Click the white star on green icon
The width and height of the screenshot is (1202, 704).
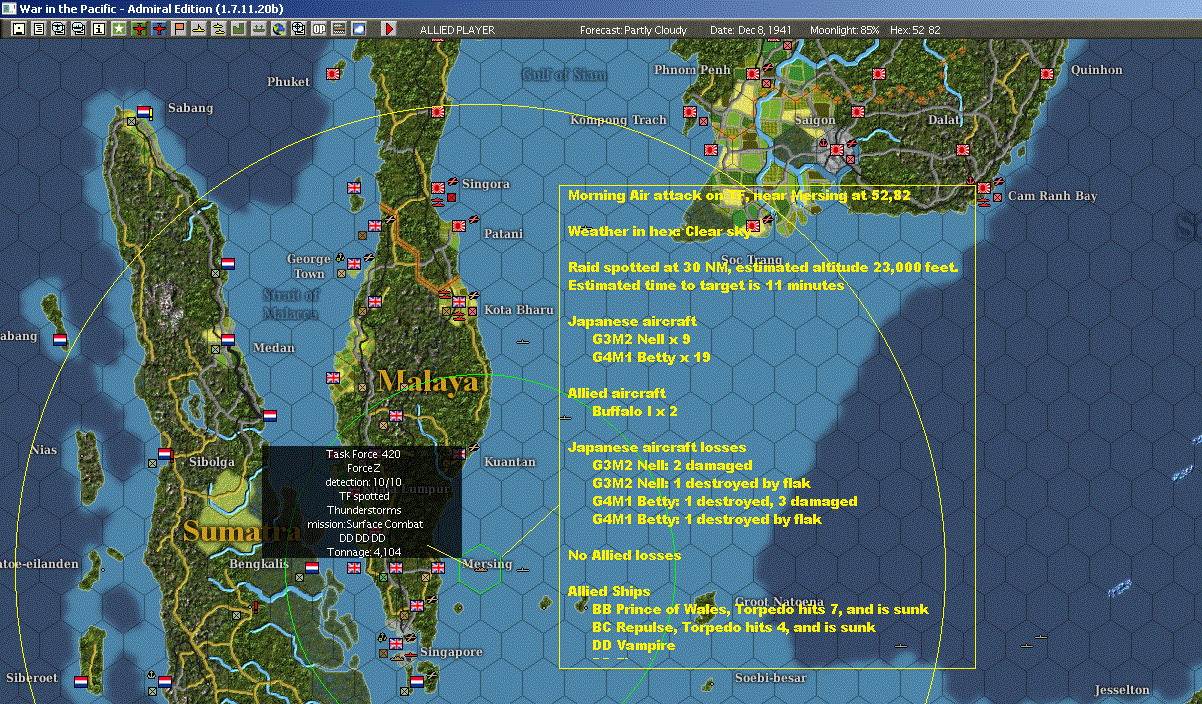[x=119, y=30]
